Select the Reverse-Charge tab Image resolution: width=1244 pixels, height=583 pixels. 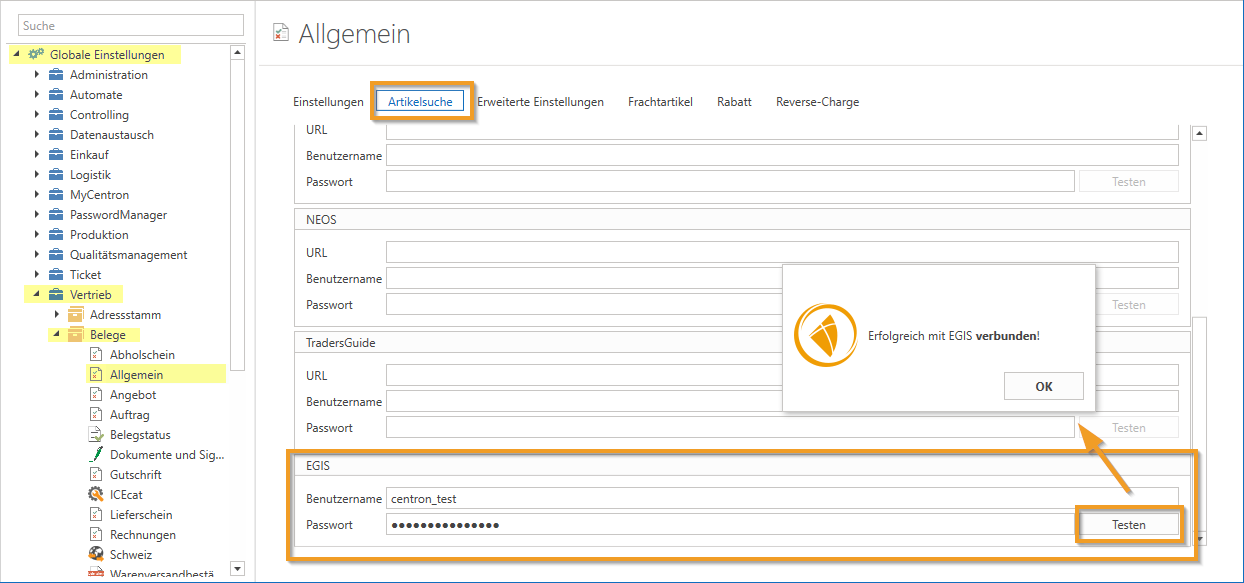(x=817, y=102)
